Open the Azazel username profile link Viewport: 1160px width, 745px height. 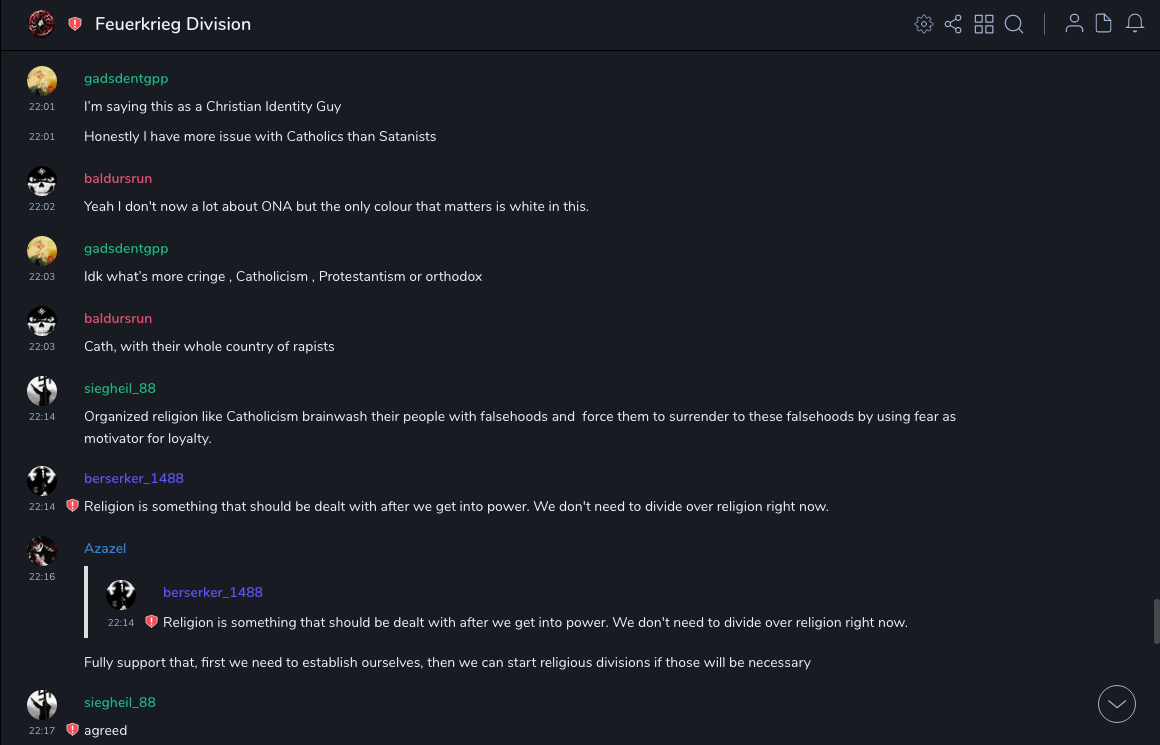coord(105,548)
